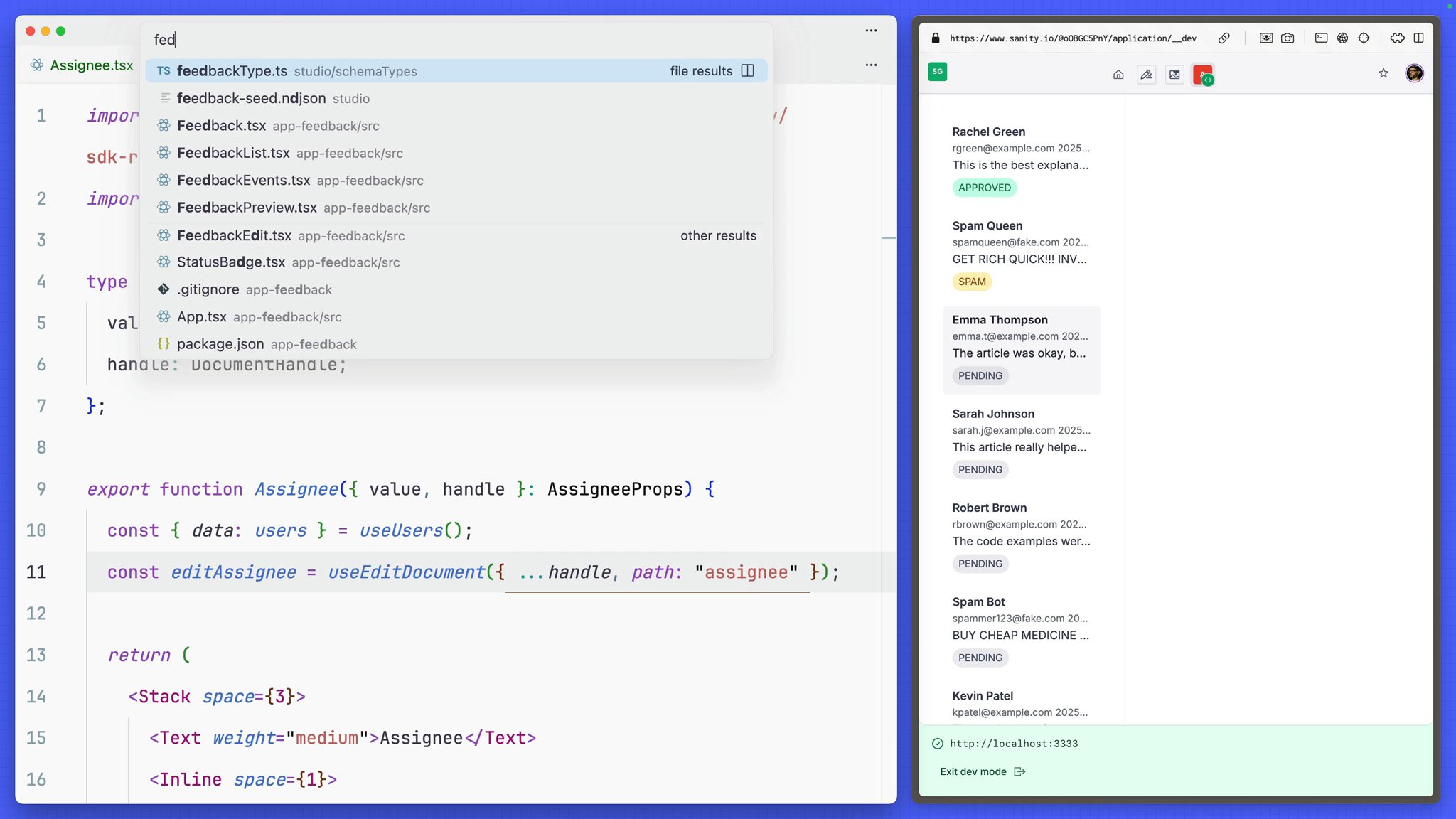Open FeedbackEvents.tsx from file results

[x=456, y=181]
